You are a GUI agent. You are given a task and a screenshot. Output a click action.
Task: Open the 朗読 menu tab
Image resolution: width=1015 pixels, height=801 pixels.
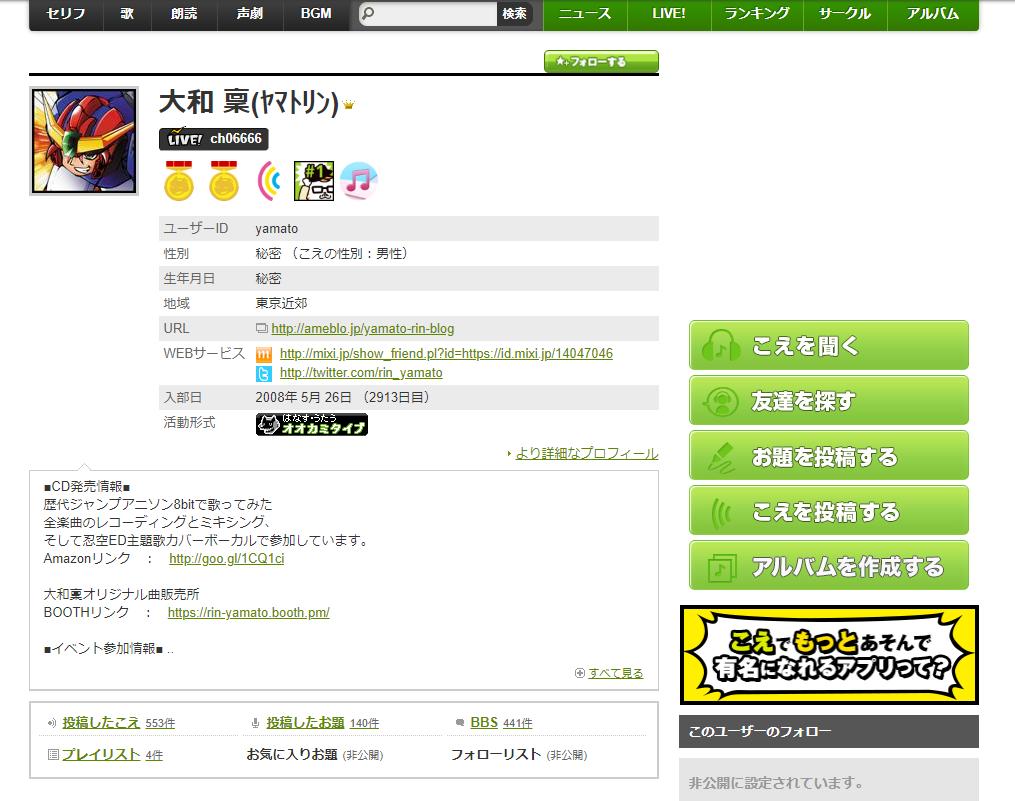tap(184, 14)
